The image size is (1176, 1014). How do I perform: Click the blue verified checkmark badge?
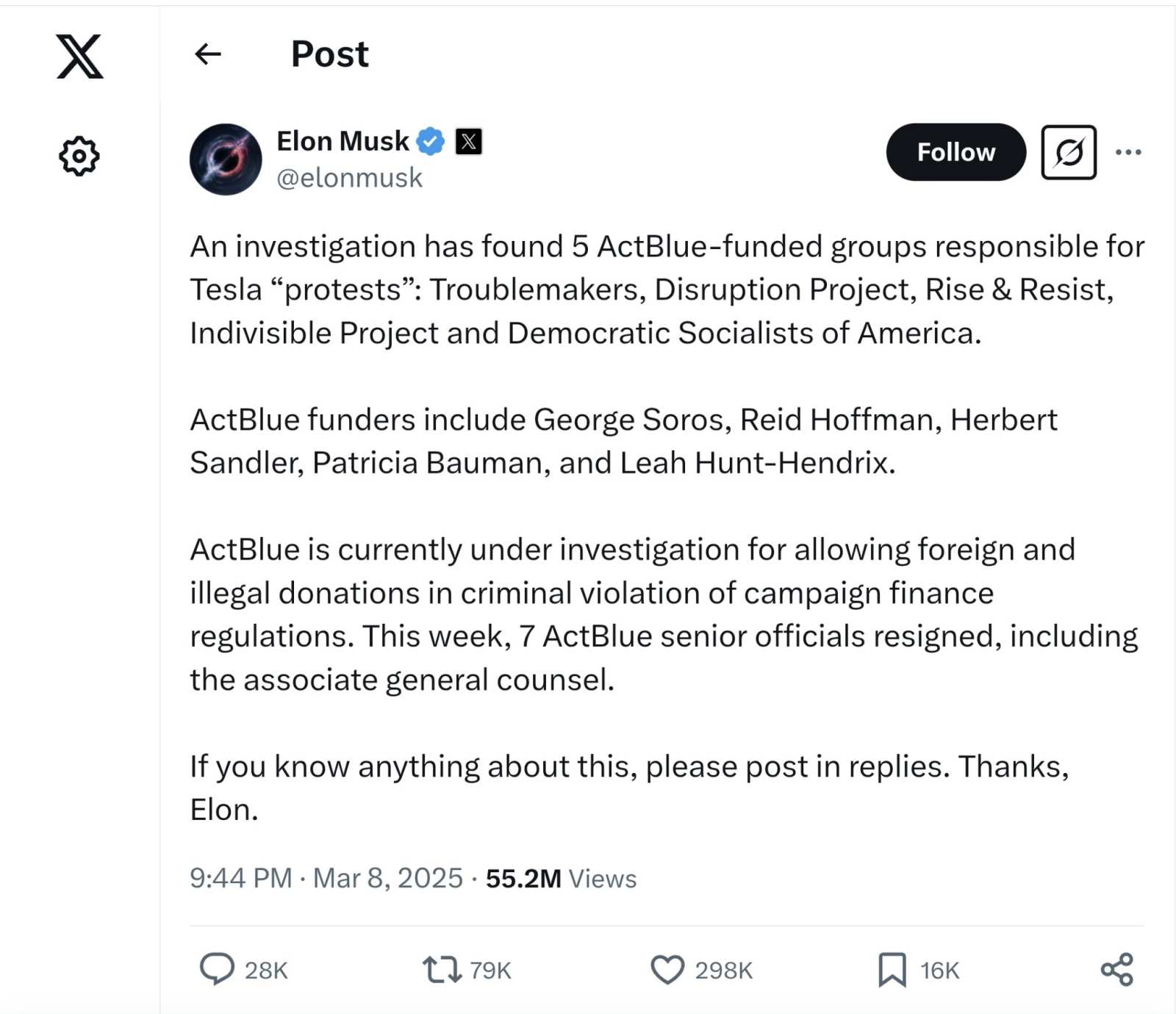point(431,141)
